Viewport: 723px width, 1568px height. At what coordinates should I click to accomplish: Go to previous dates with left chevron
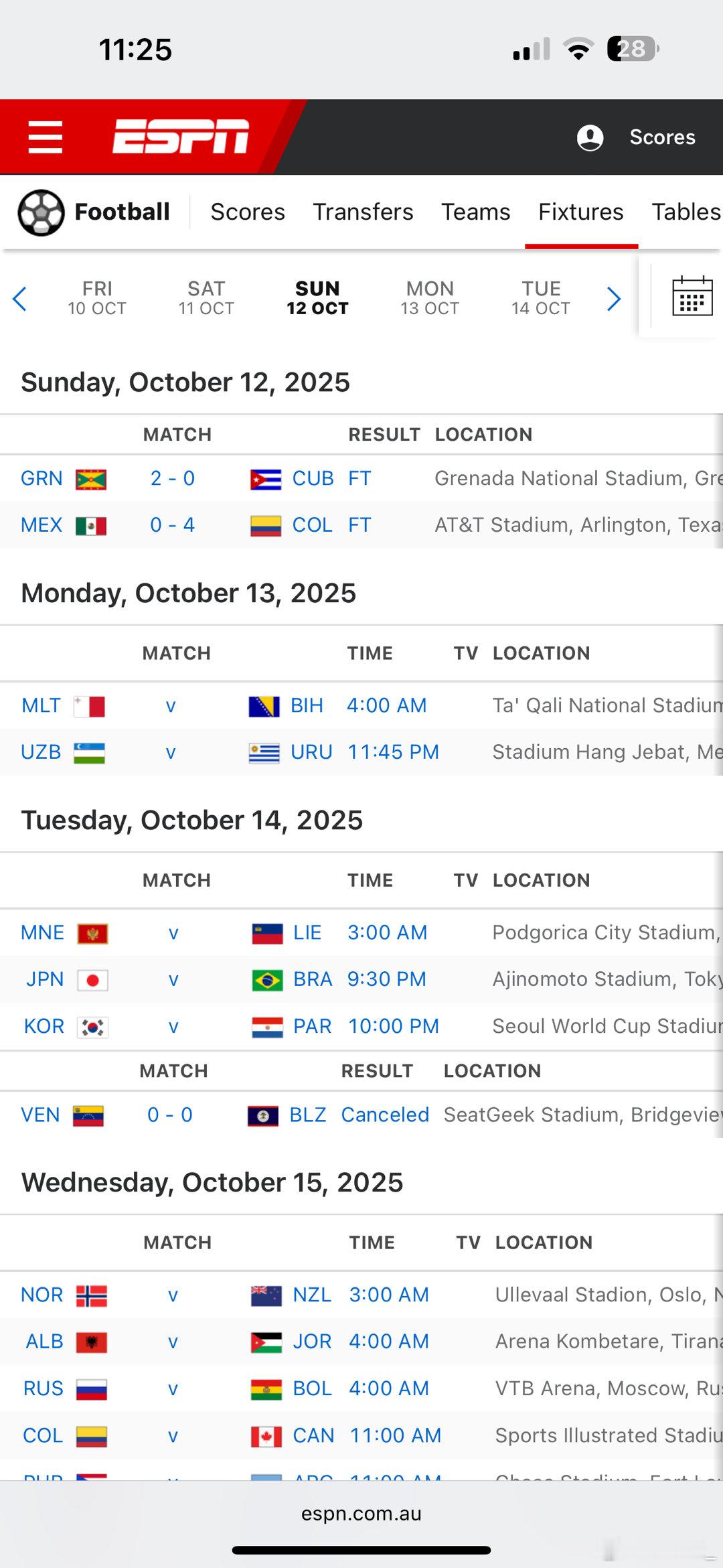[x=20, y=299]
